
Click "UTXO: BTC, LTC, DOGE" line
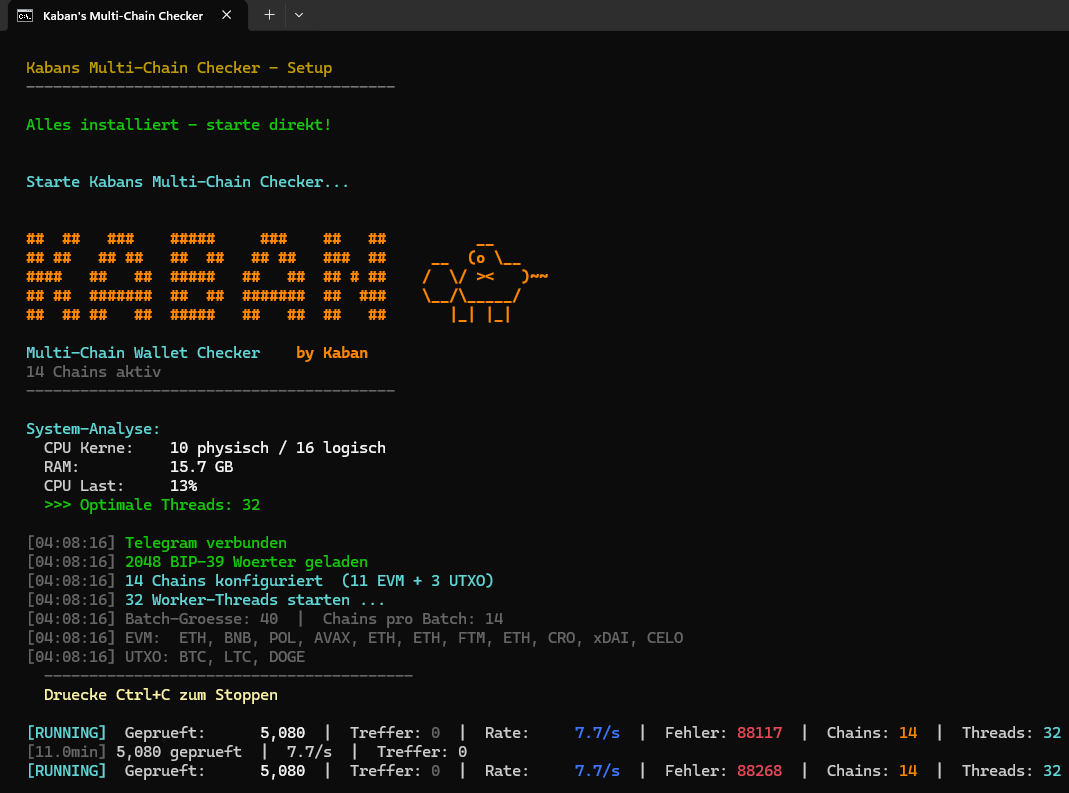coord(215,657)
